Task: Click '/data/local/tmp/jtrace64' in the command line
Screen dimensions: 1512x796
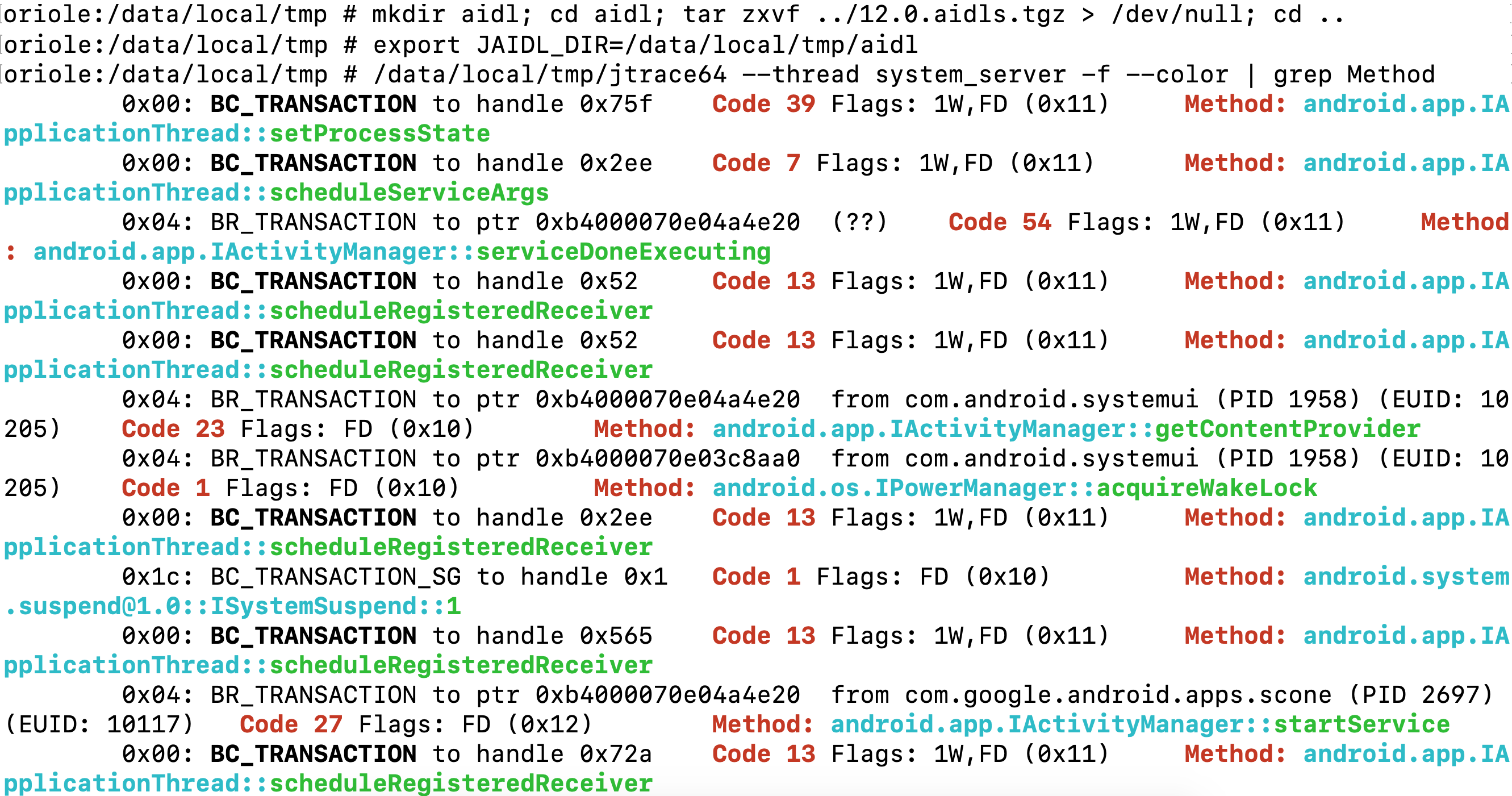Action: pos(550,74)
